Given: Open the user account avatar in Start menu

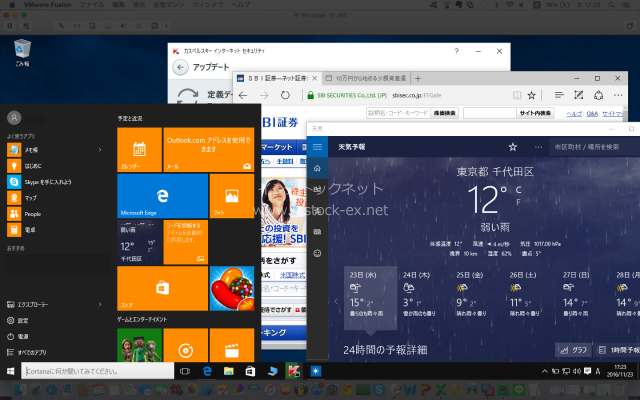Looking at the screenshot, I should [14, 118].
